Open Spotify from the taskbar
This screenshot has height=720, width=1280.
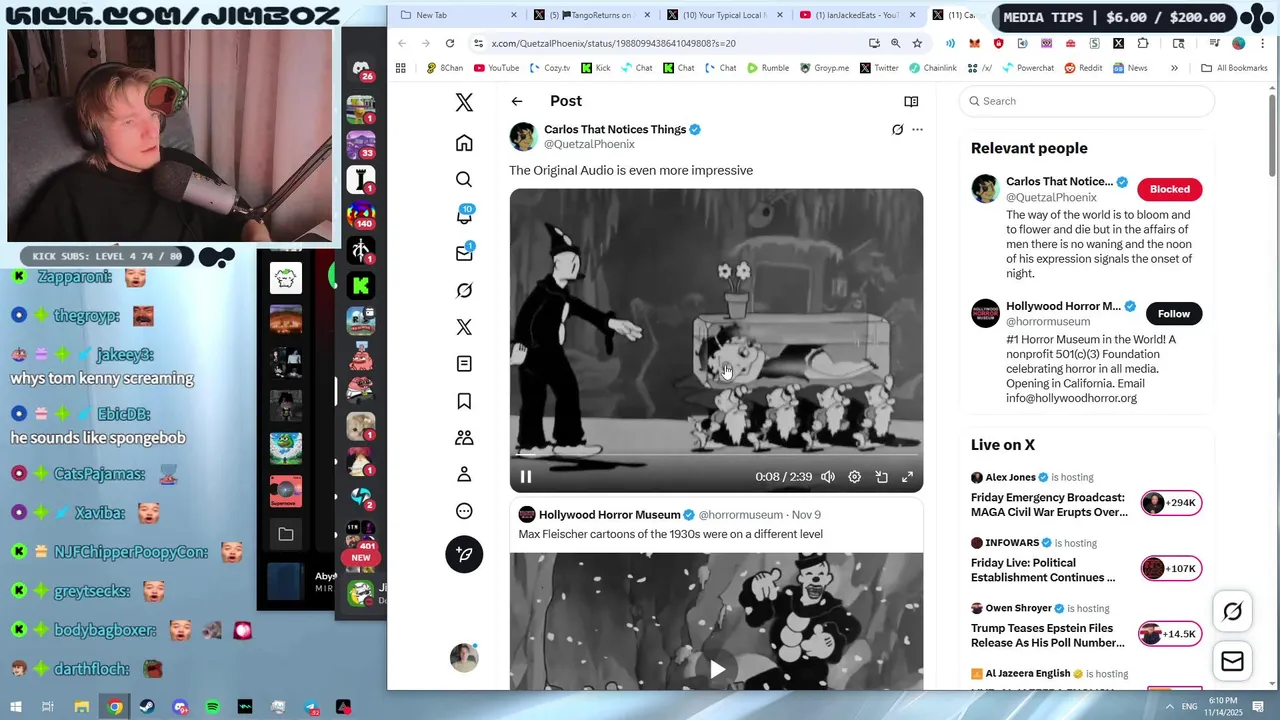[x=212, y=707]
